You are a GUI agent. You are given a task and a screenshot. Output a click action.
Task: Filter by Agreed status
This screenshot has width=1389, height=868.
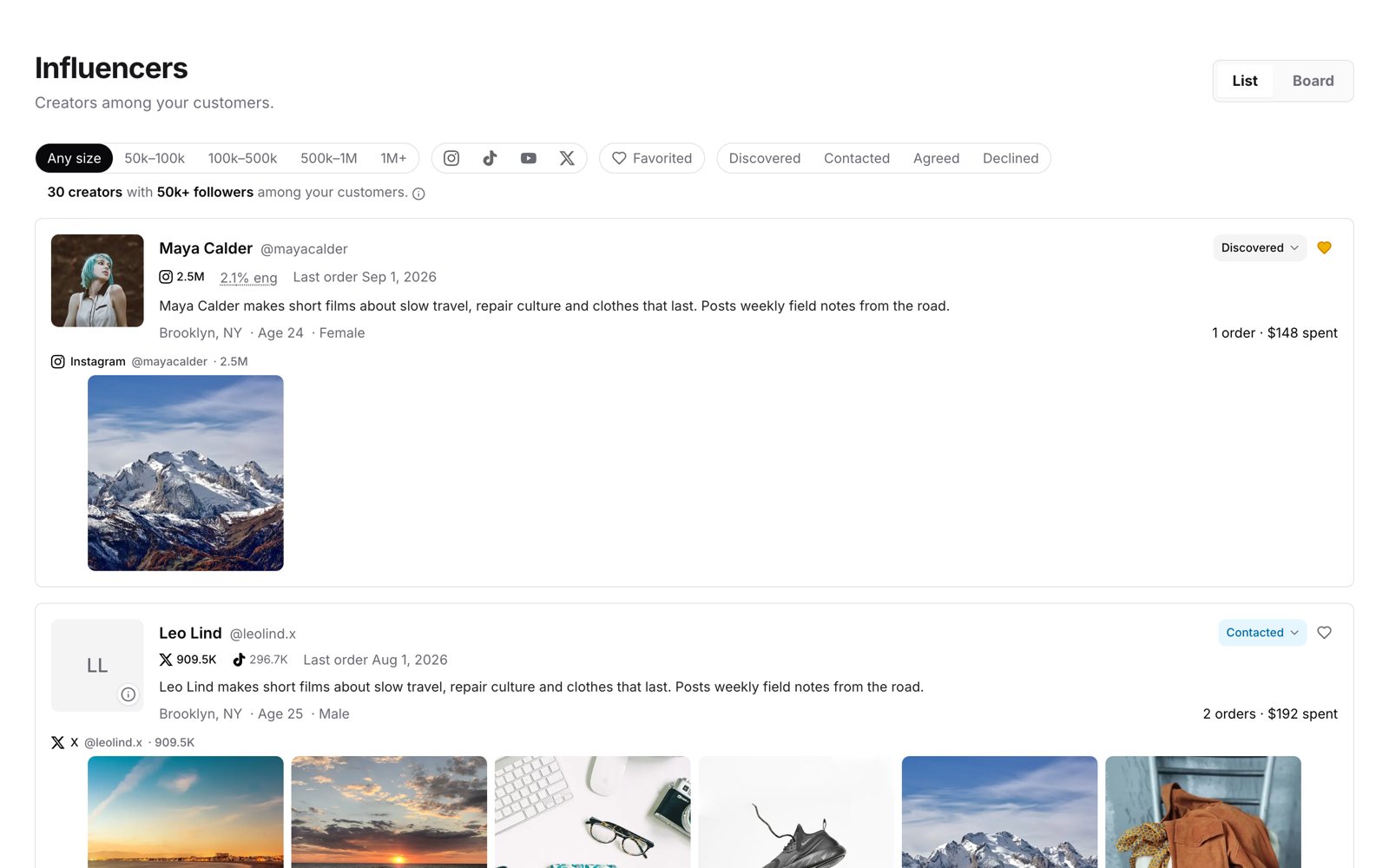click(936, 158)
